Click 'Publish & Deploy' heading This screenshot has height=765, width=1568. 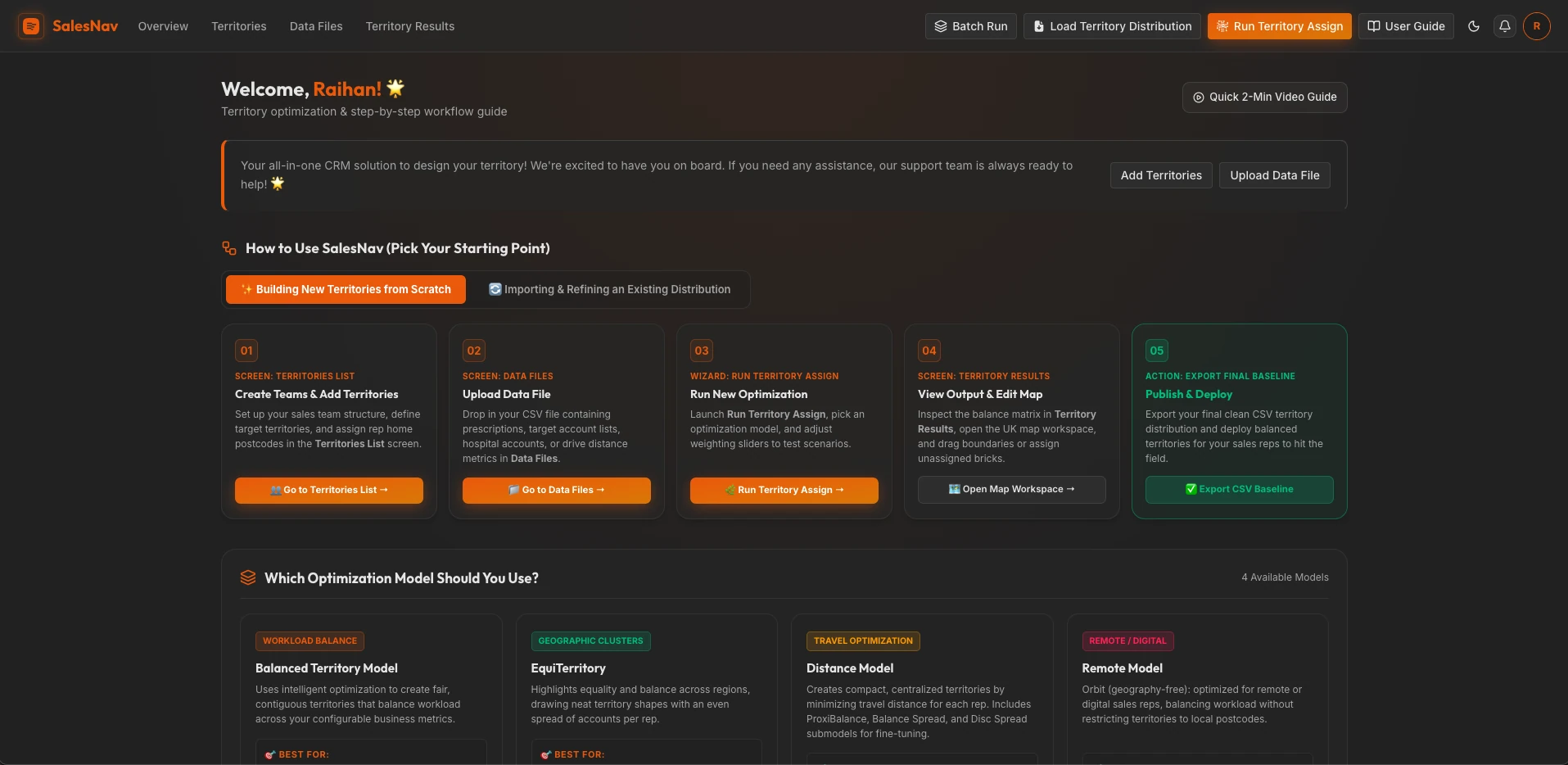click(x=1189, y=394)
